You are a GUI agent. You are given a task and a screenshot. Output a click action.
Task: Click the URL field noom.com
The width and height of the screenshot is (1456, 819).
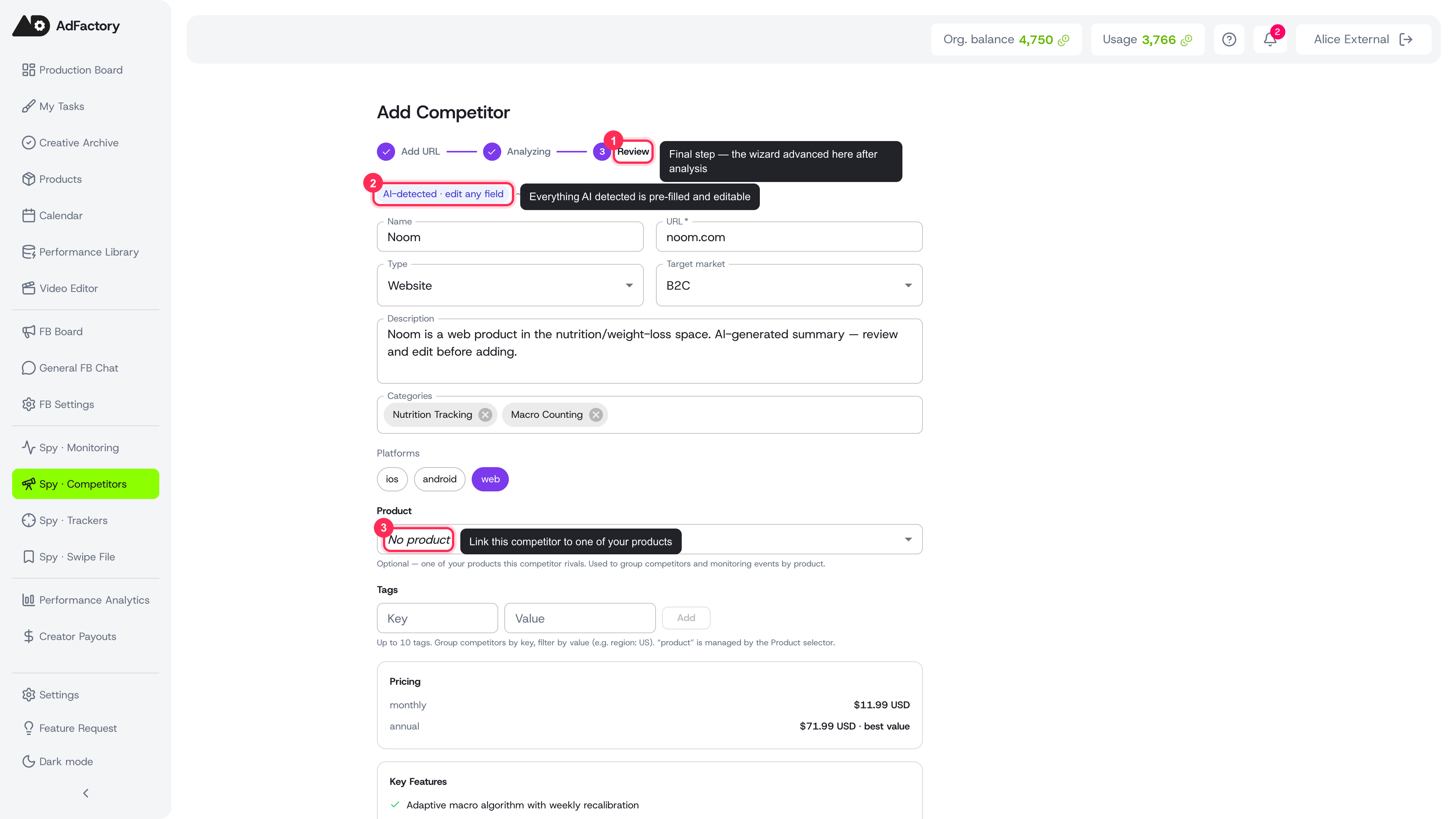[x=789, y=237]
